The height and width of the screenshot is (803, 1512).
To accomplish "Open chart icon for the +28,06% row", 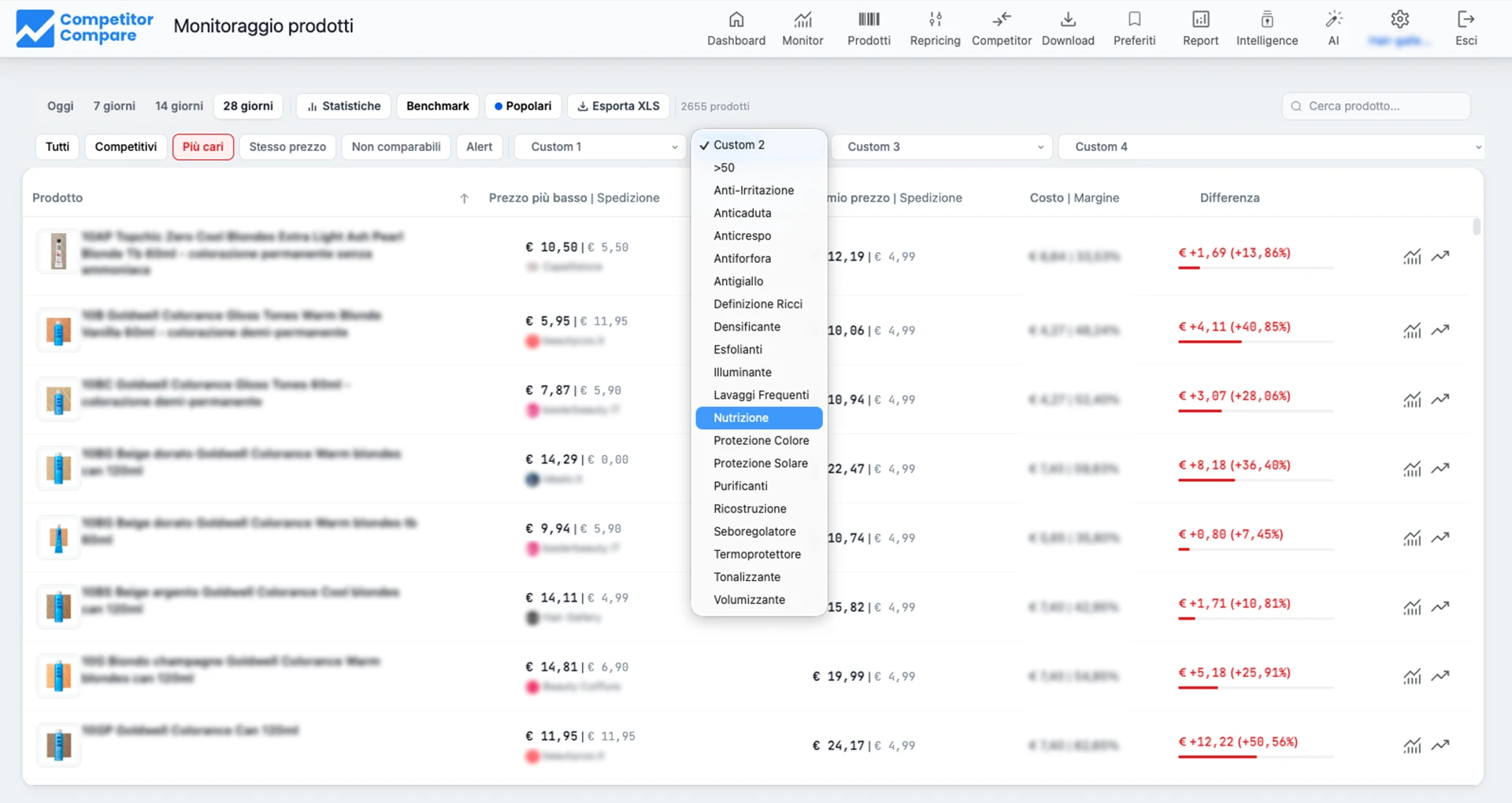I will tap(1412, 400).
